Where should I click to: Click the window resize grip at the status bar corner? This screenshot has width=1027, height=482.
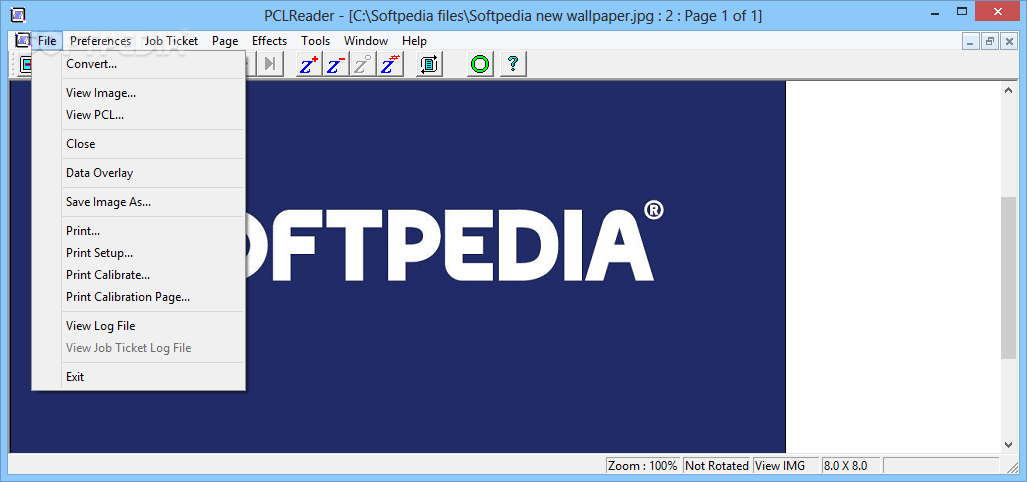[1011, 466]
